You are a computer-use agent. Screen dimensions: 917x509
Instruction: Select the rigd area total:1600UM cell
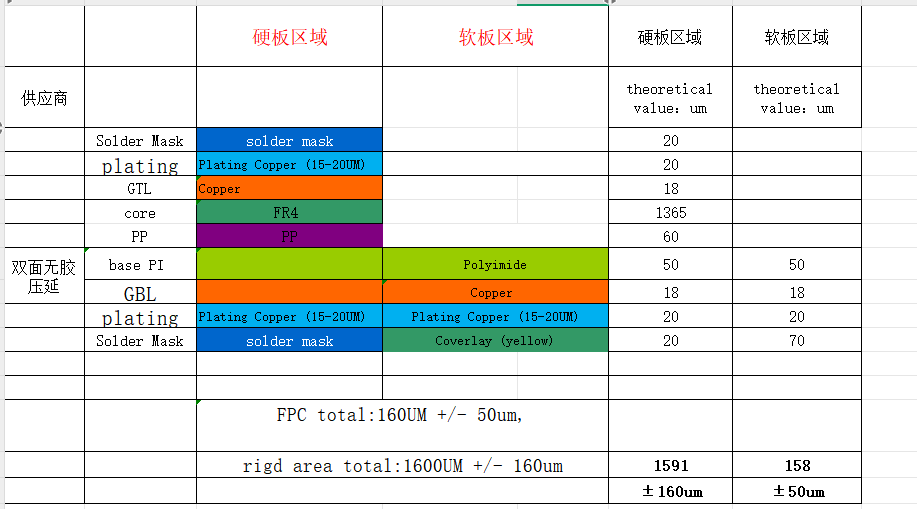pyautogui.click(x=401, y=465)
